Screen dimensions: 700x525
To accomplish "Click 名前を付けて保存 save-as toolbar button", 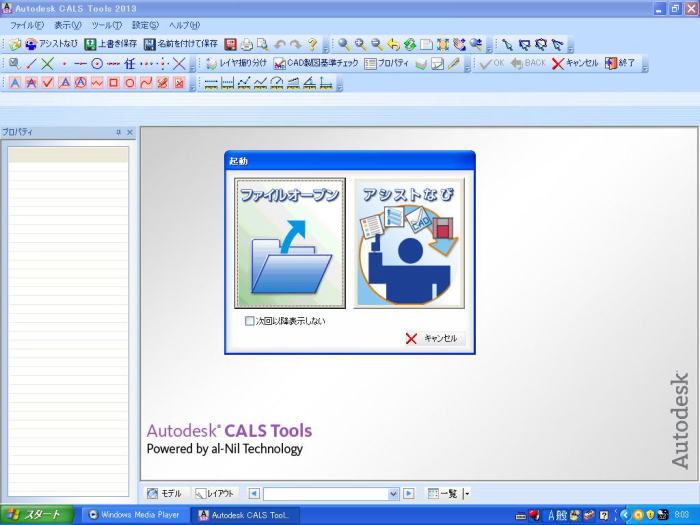I will (x=181, y=44).
